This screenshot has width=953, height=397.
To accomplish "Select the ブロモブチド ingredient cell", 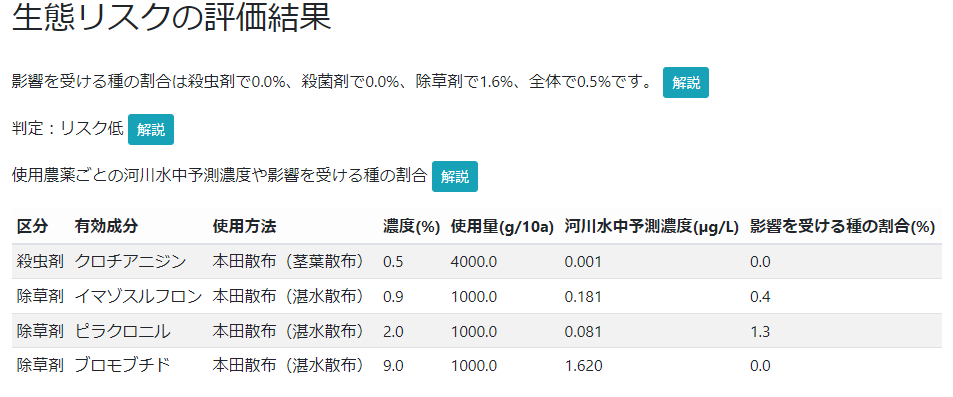I will (122, 365).
